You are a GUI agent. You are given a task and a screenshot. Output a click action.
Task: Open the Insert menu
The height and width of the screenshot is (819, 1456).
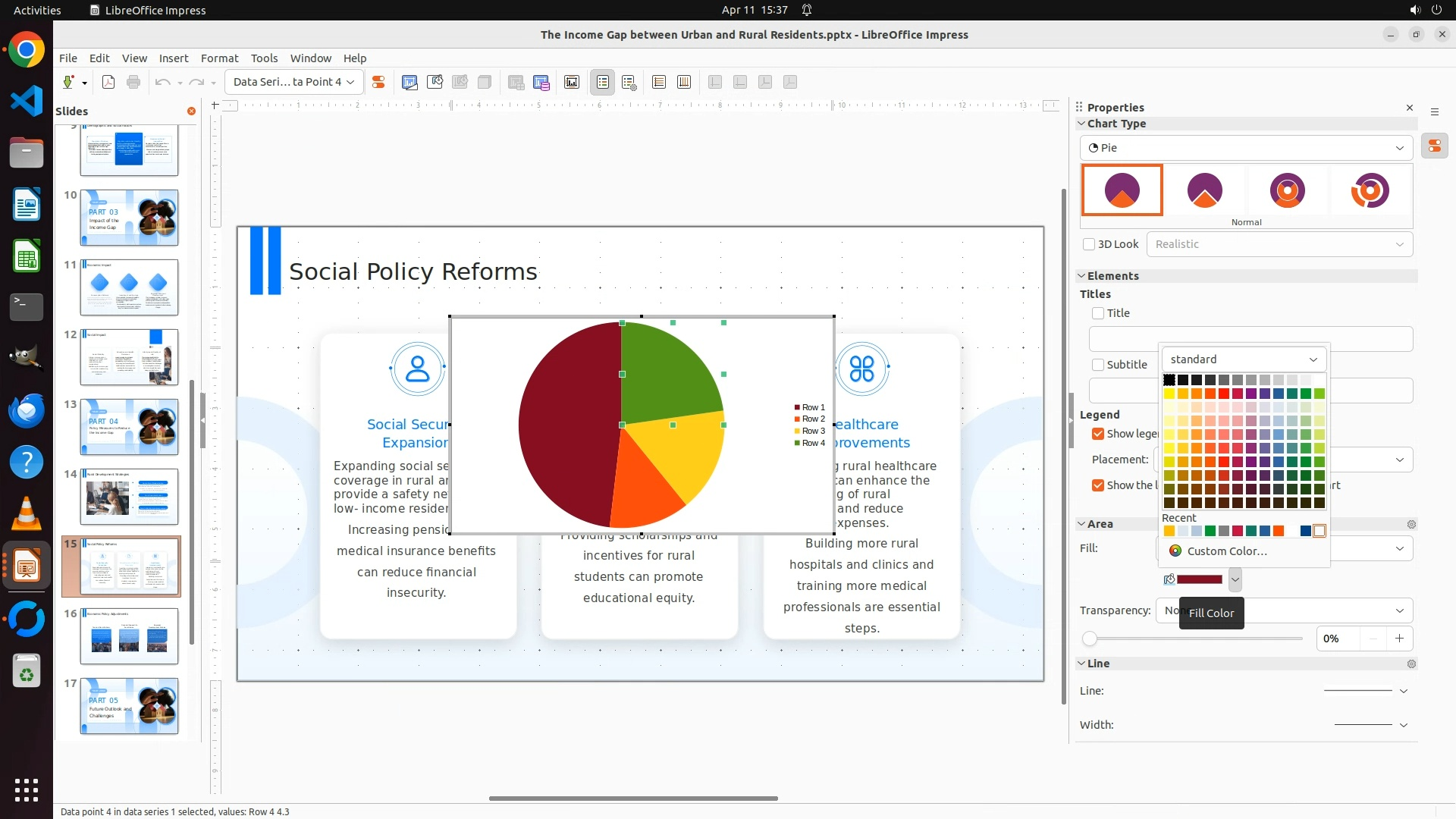pyautogui.click(x=173, y=58)
